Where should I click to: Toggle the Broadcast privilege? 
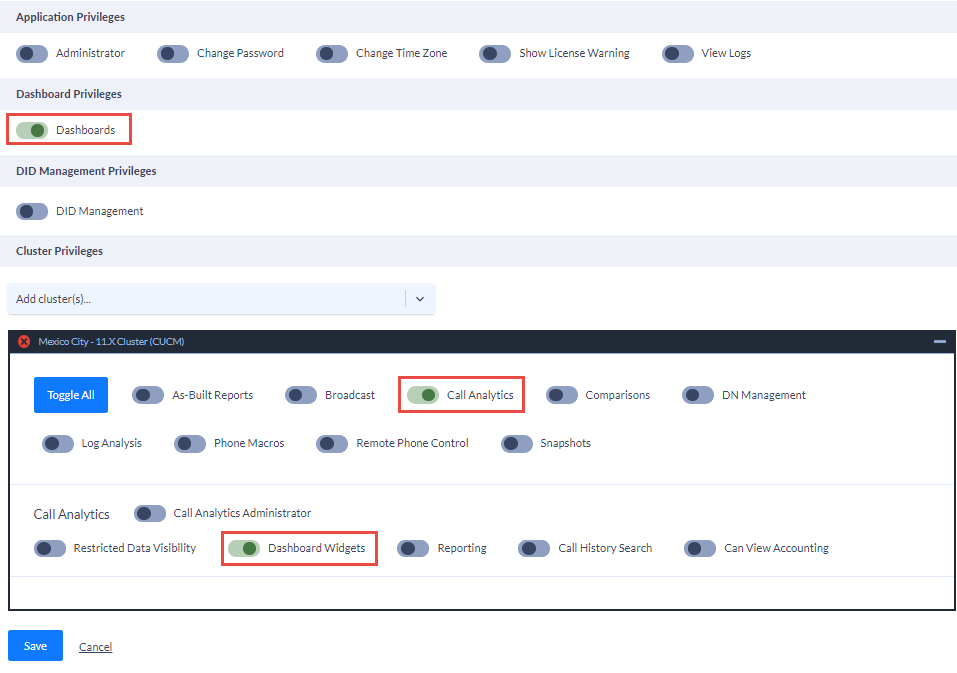[301, 395]
